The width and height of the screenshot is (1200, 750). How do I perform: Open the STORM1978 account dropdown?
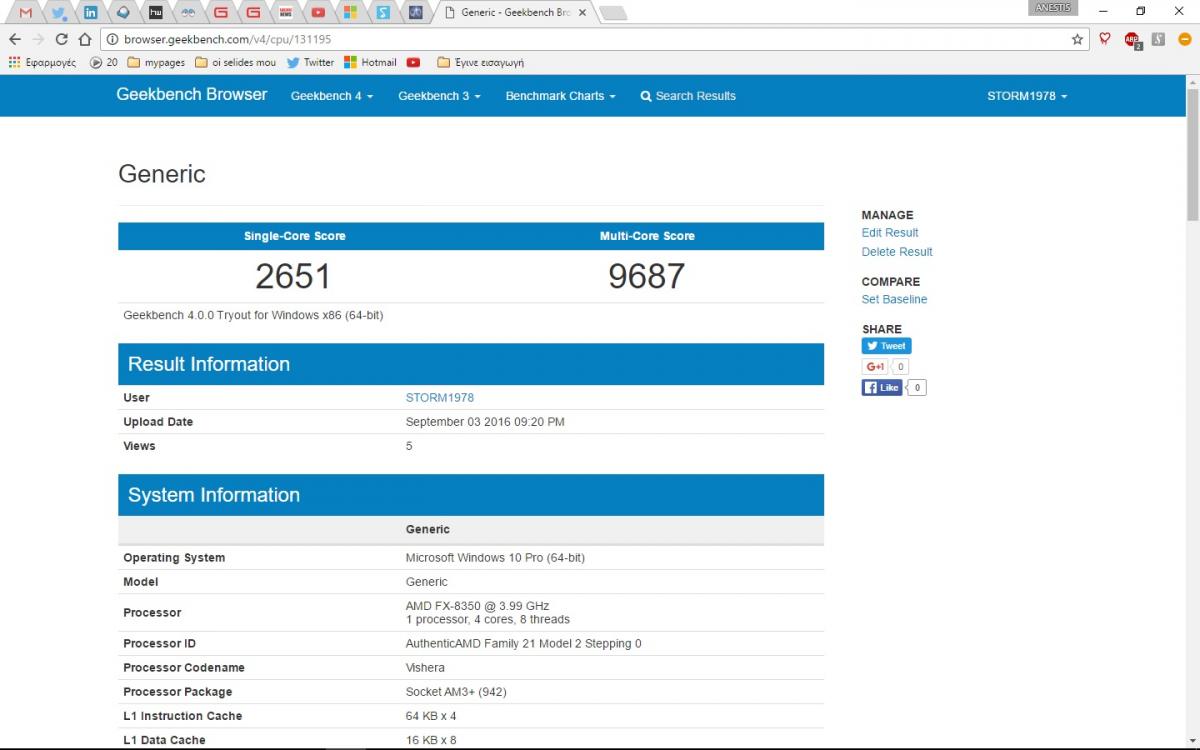click(x=1027, y=96)
